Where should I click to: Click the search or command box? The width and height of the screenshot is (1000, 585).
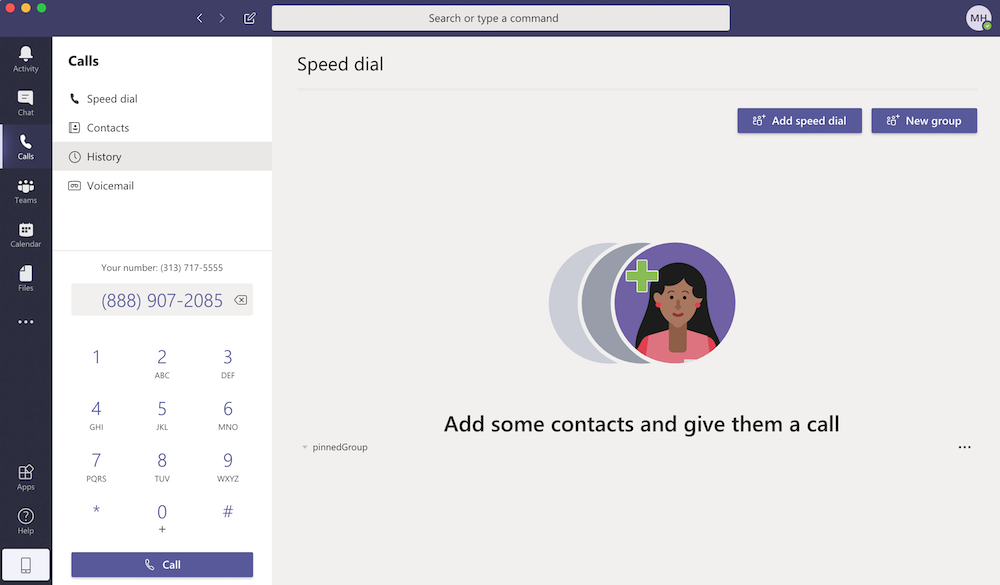point(501,18)
